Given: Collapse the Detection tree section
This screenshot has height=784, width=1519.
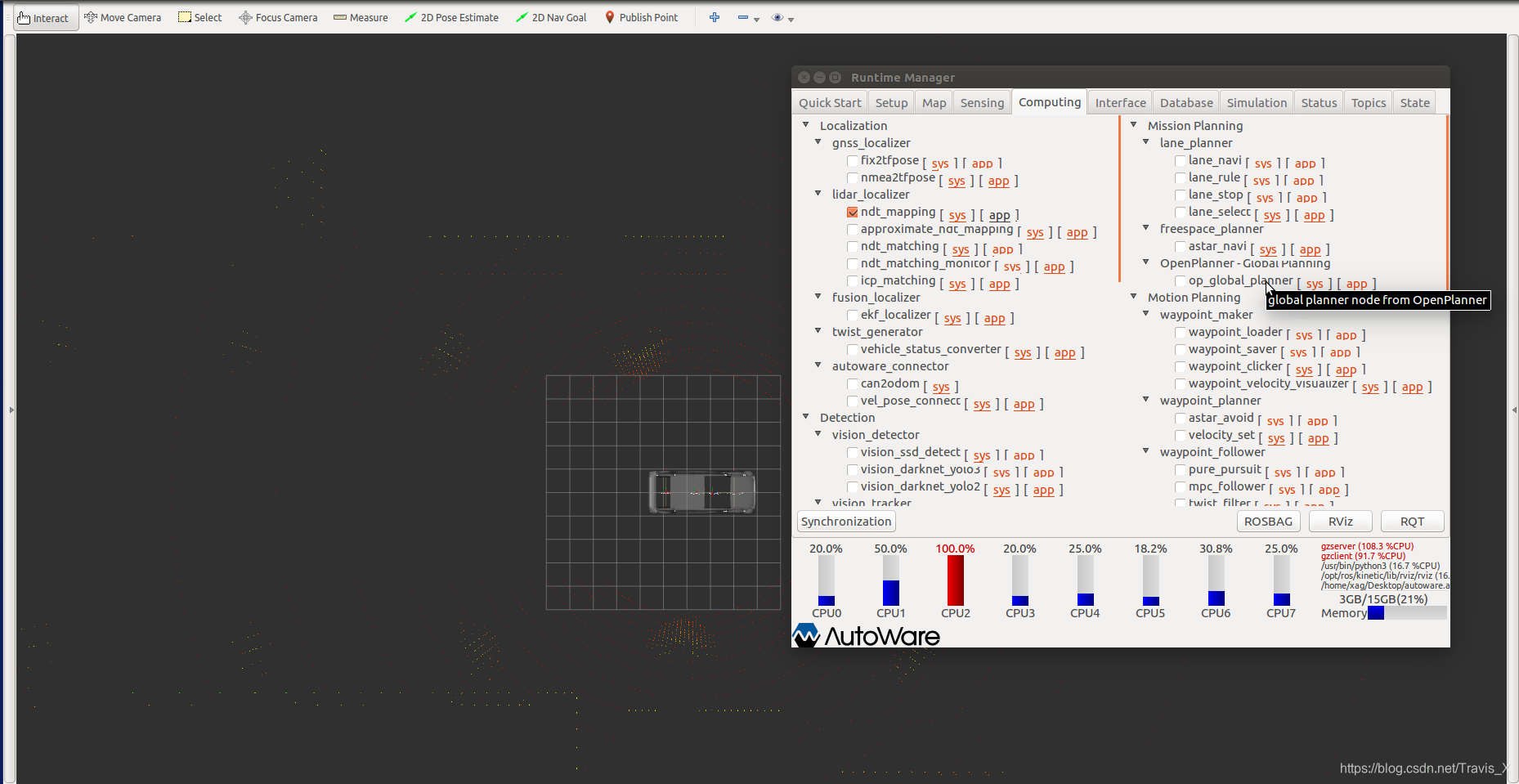Looking at the screenshot, I should coord(805,417).
